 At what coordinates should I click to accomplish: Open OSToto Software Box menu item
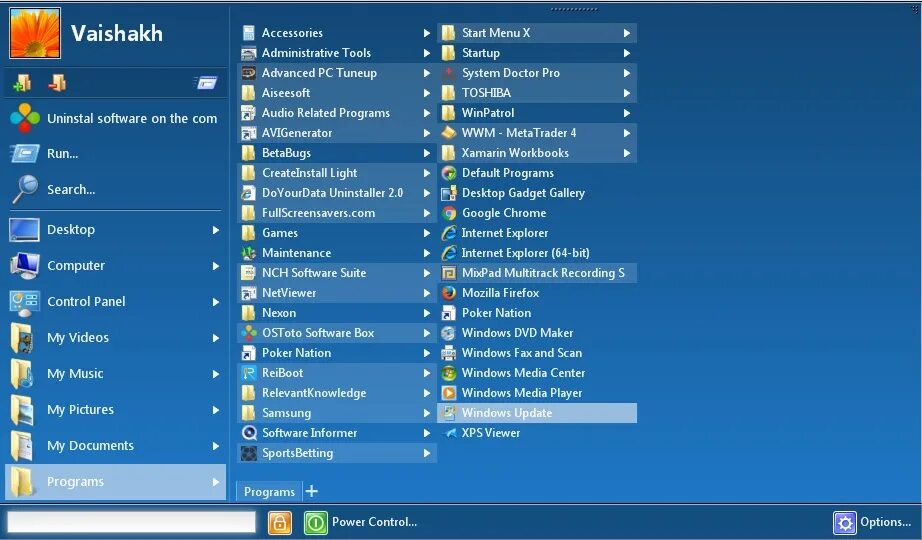coord(336,333)
